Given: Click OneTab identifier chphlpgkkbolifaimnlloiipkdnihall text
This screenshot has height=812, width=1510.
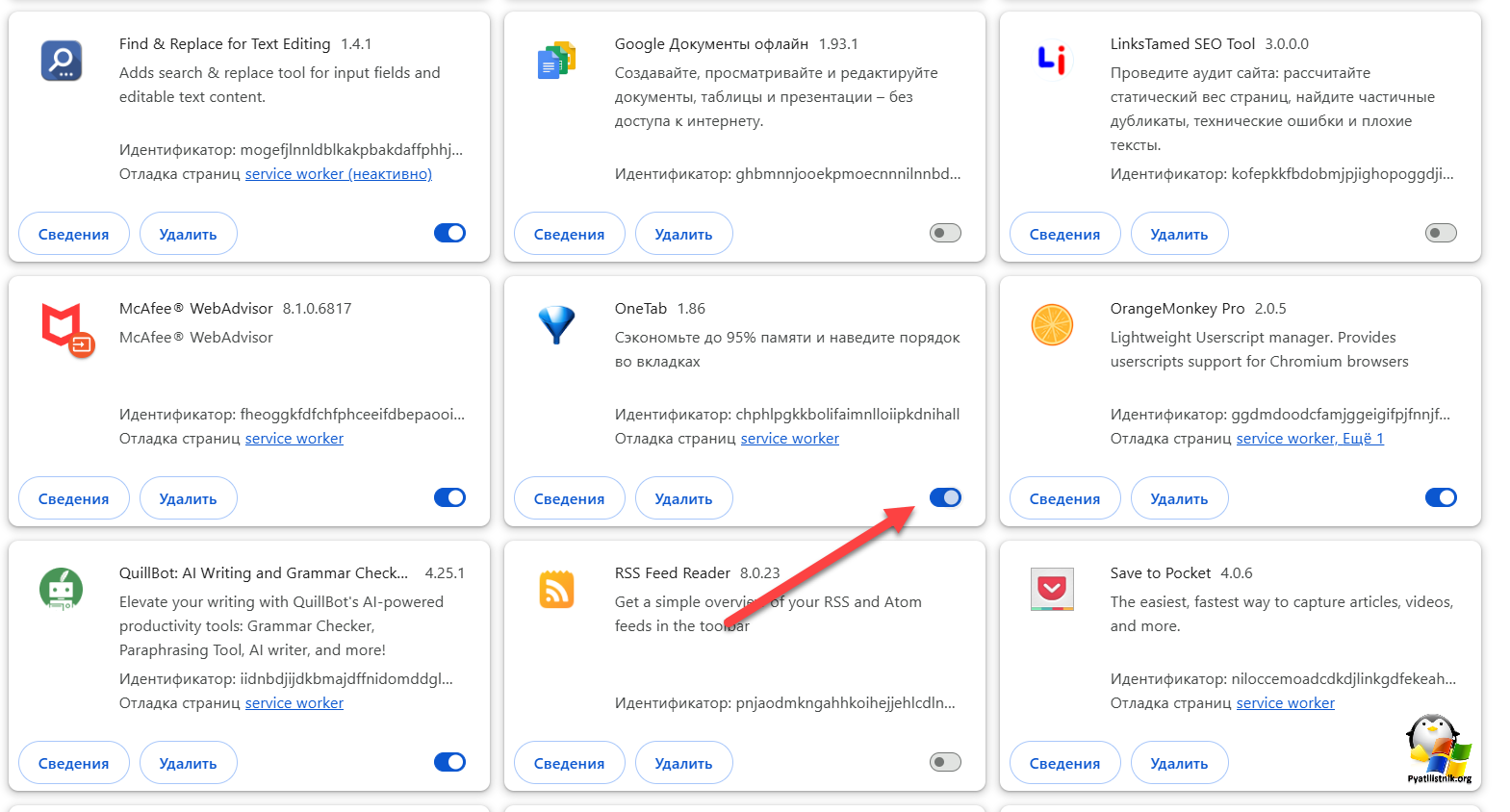Looking at the screenshot, I should click(x=848, y=415).
